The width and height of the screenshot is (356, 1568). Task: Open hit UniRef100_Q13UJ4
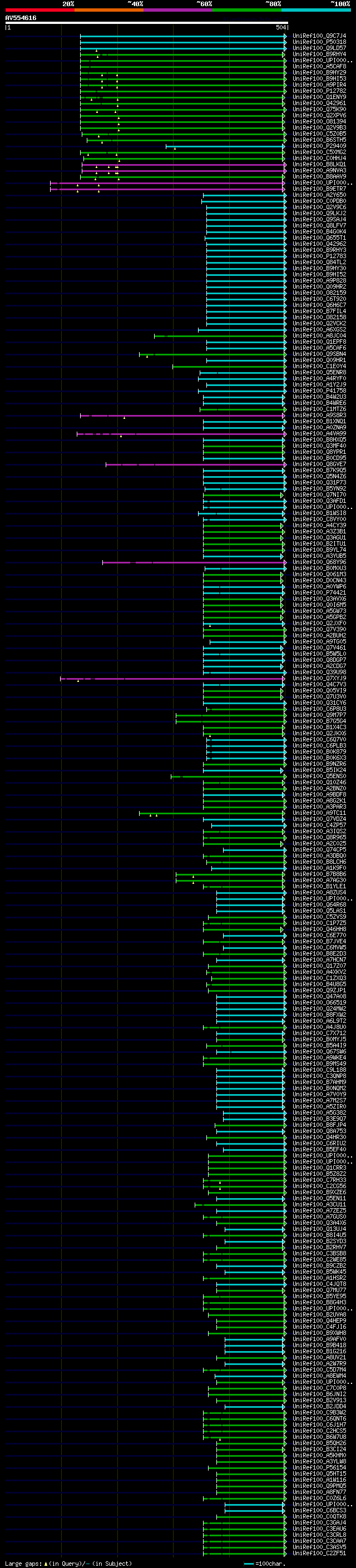pos(319,1229)
